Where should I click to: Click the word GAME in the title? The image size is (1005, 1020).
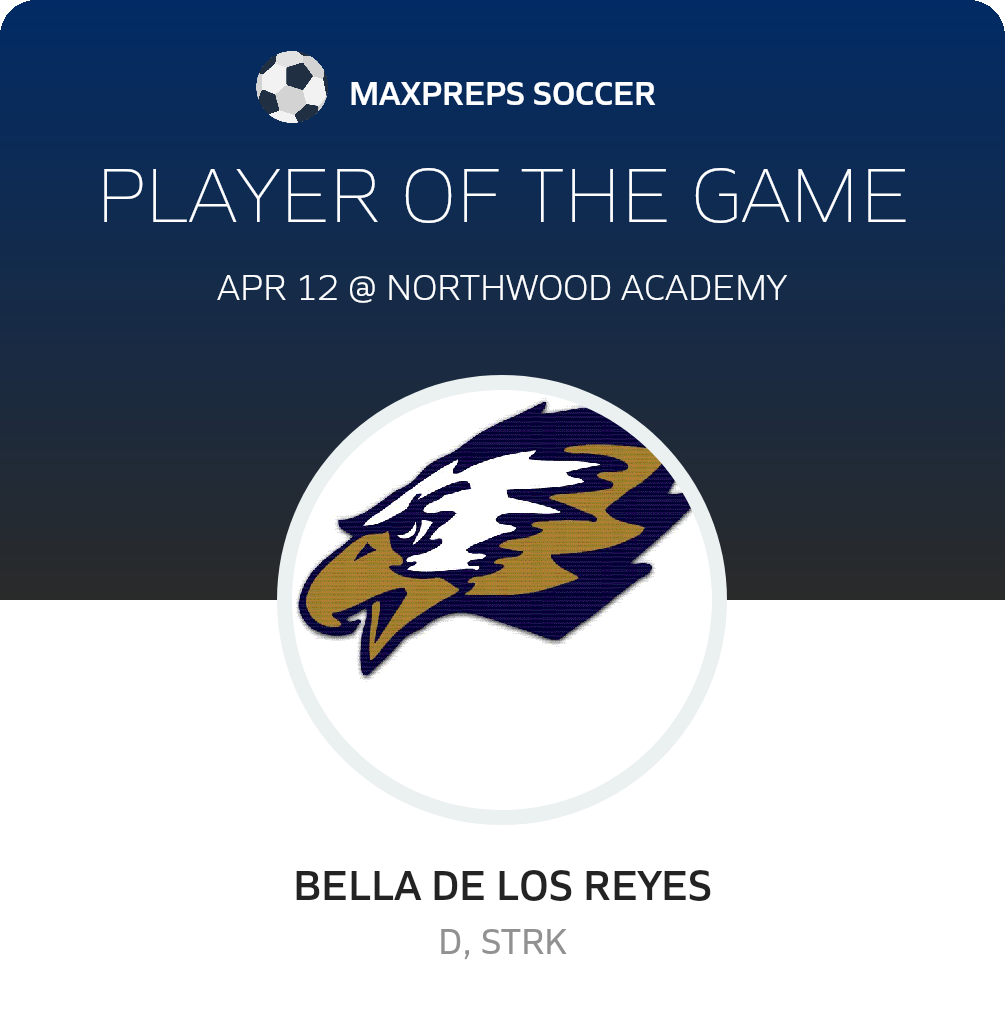(800, 196)
